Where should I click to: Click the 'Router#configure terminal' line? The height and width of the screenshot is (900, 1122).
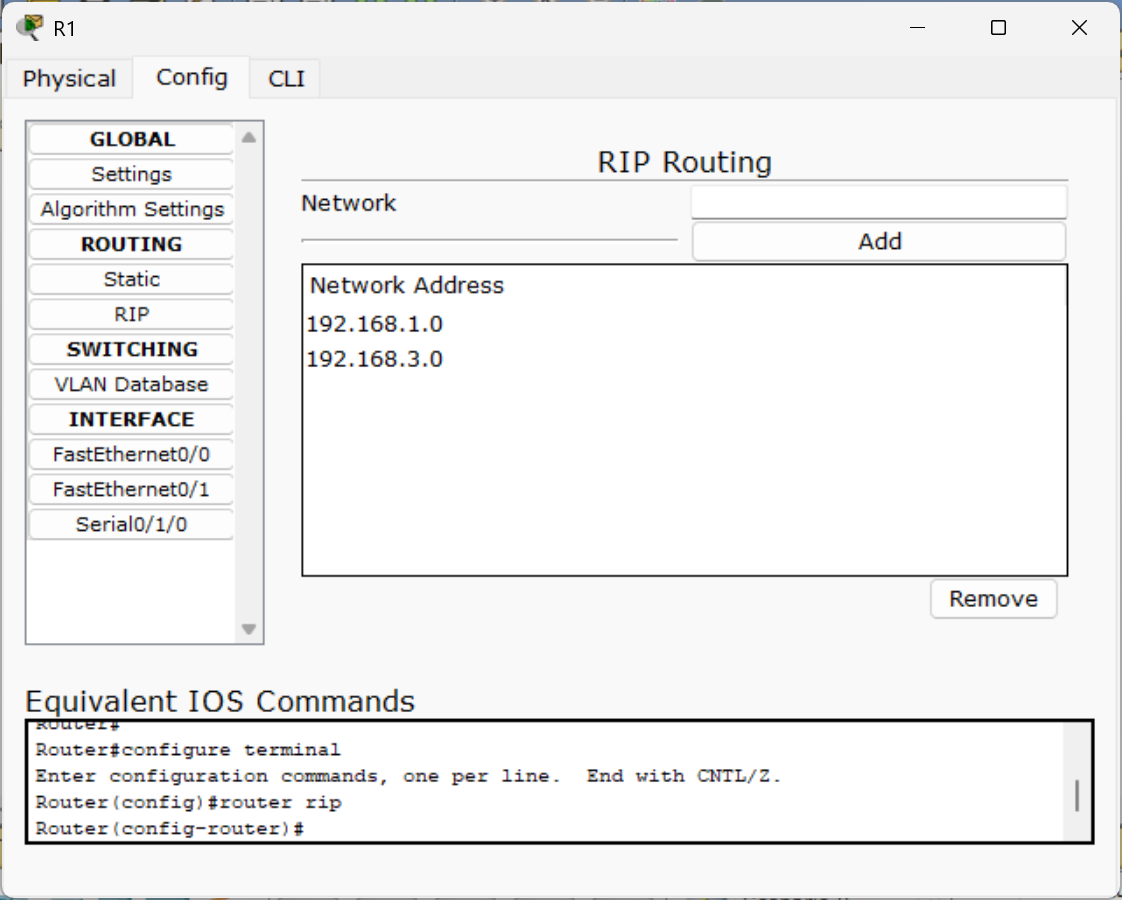click(x=188, y=750)
